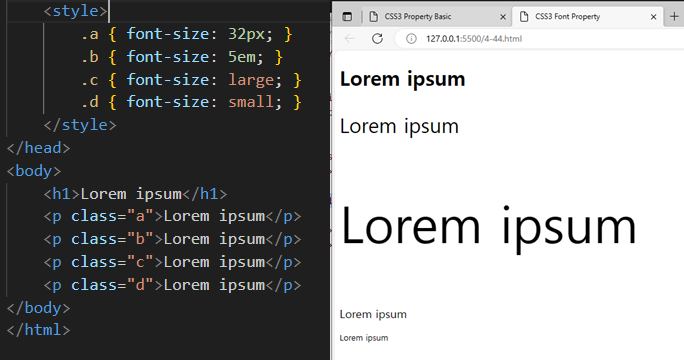This screenshot has width=684, height=360.
Task: Click the closing style tag line
Action: (80, 125)
